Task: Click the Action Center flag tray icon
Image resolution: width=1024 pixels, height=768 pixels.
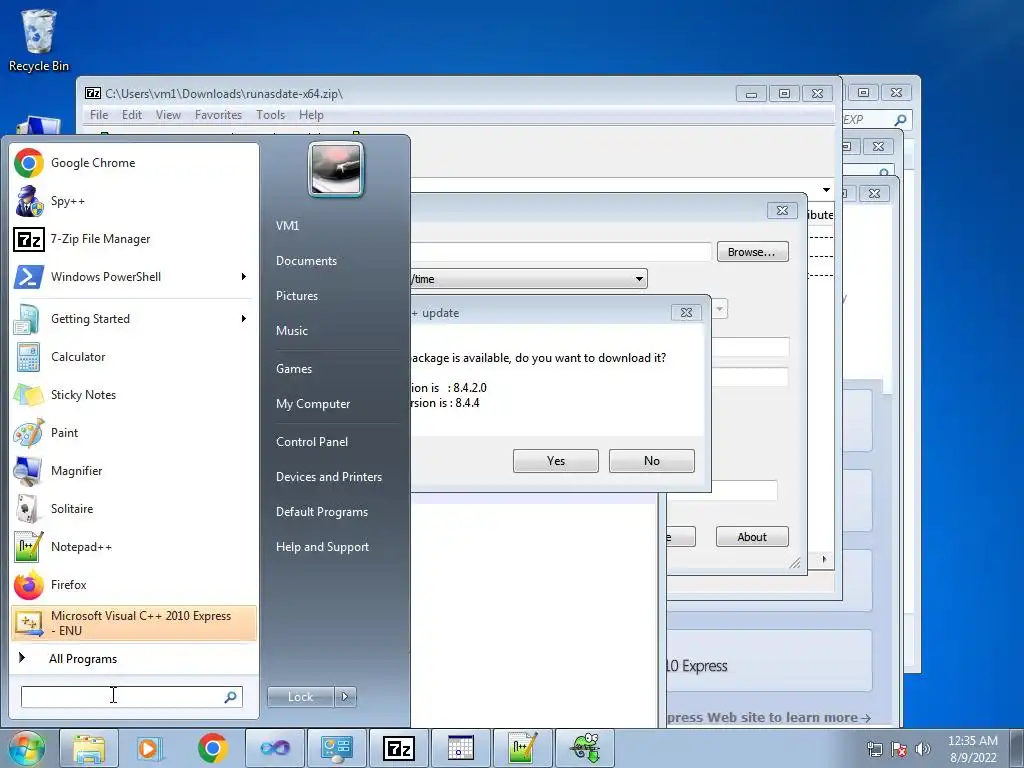Action: pos(899,749)
